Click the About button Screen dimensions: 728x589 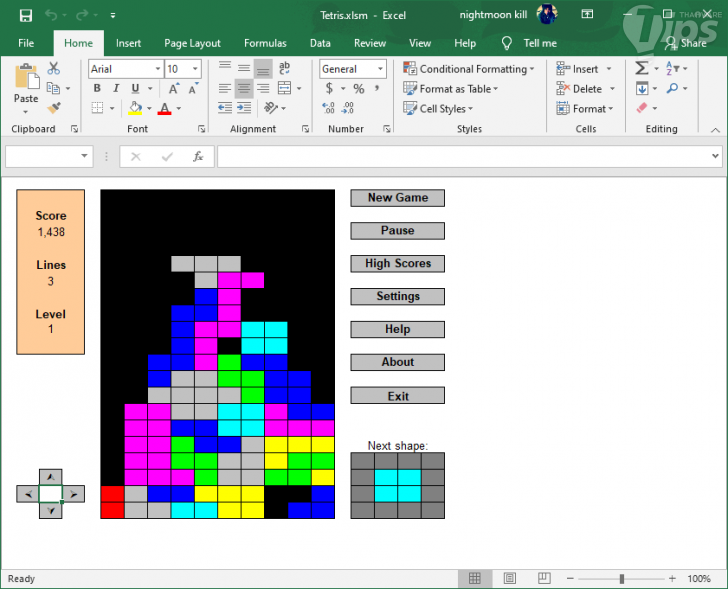point(397,362)
